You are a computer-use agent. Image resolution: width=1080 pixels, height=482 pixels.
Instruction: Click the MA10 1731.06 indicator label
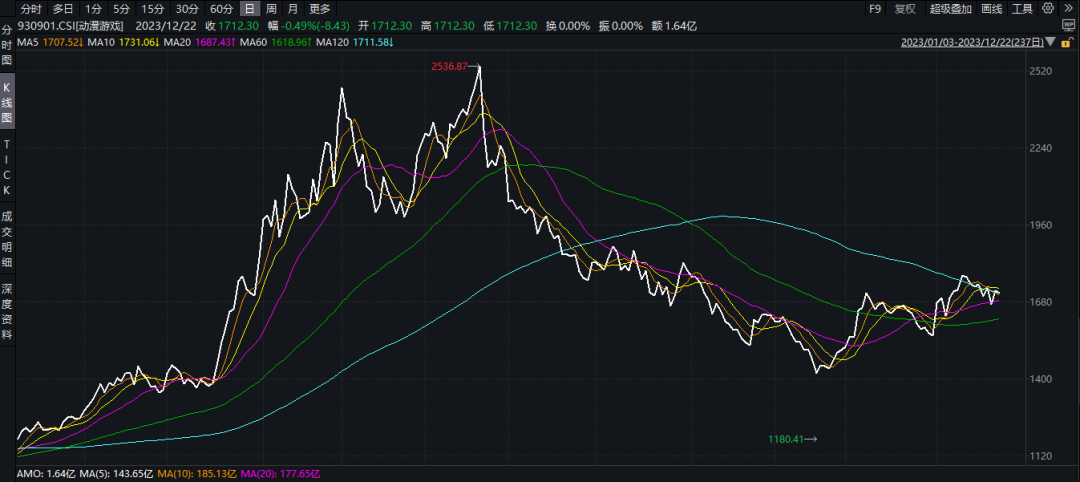pyautogui.click(x=125, y=42)
